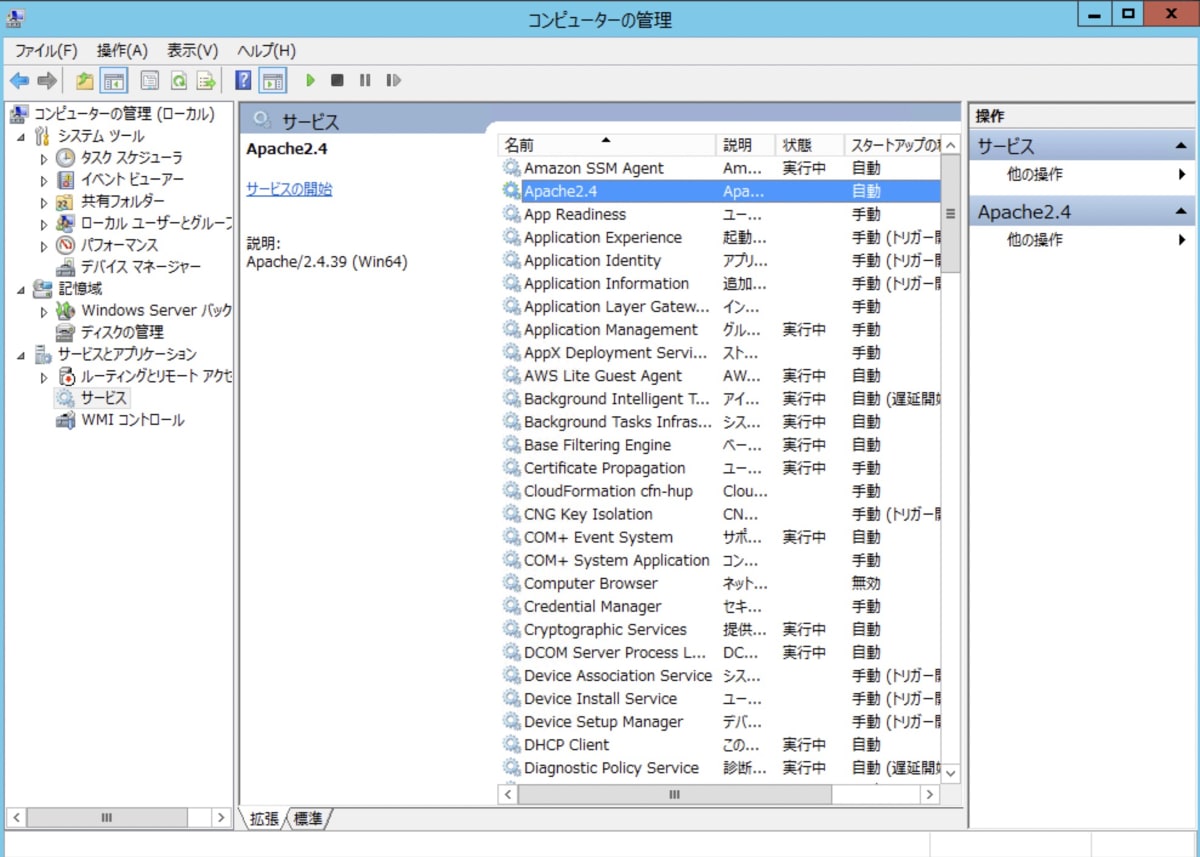
Task: Select WMI コントロール tree node
Action: coord(133,421)
